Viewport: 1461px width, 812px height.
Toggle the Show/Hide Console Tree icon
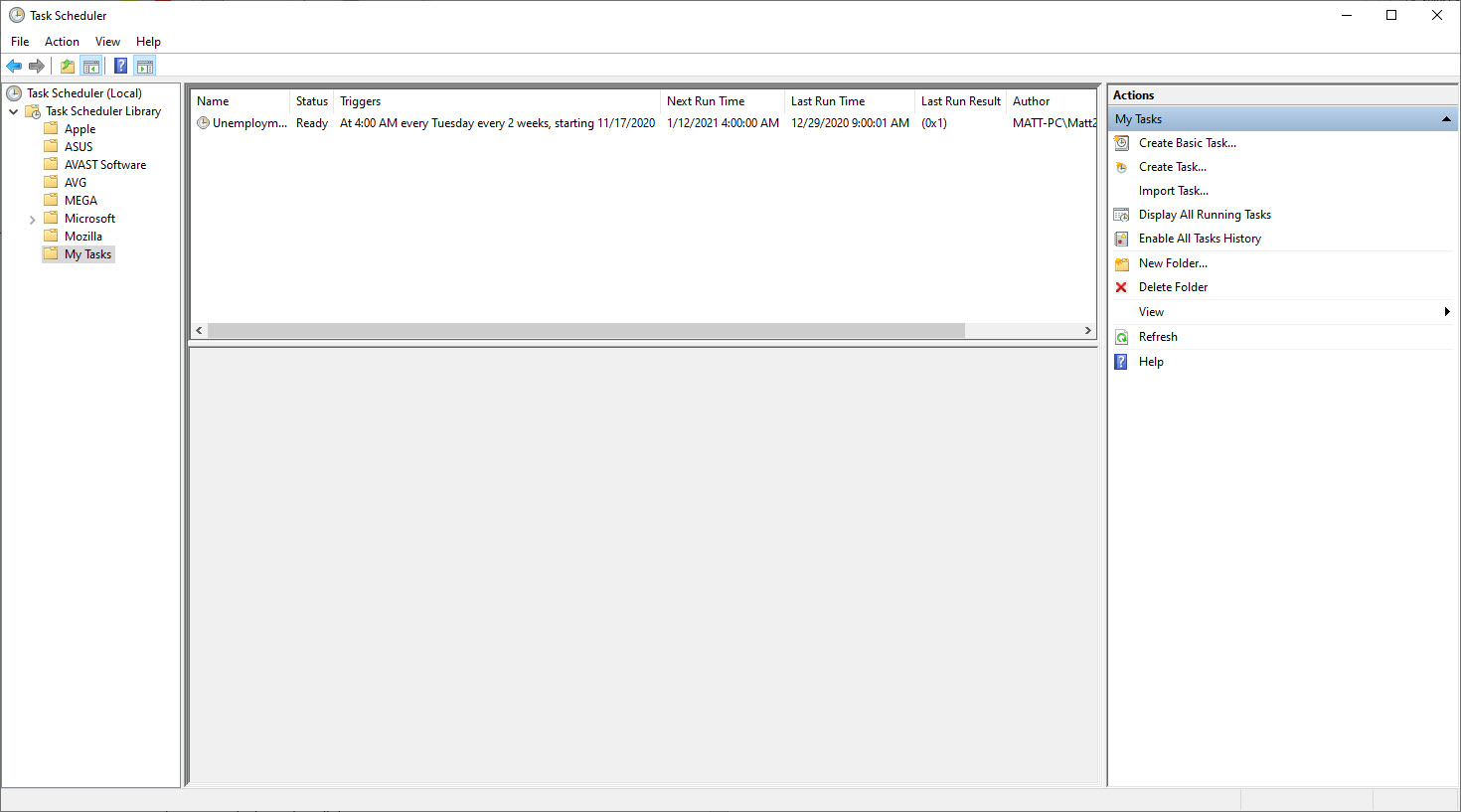click(91, 67)
